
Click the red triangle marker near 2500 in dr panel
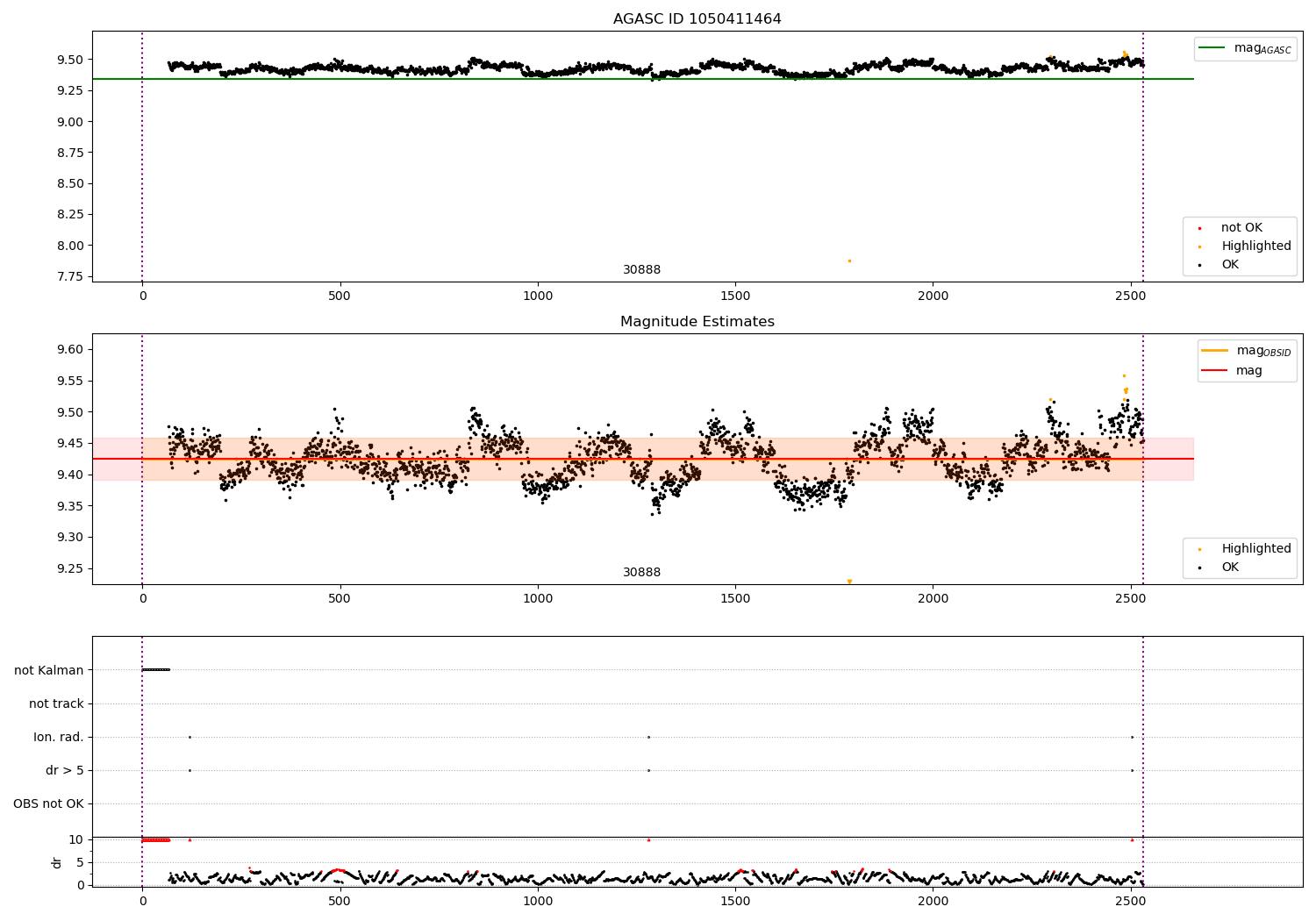(1132, 839)
